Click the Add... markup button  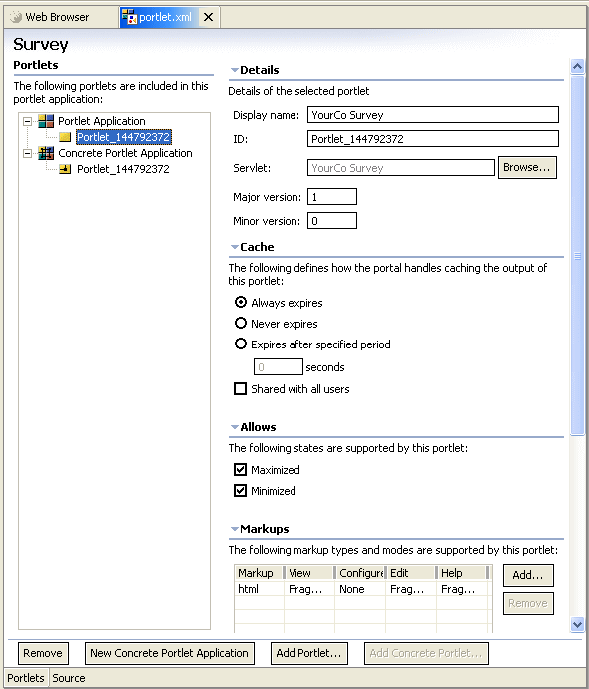click(x=528, y=575)
